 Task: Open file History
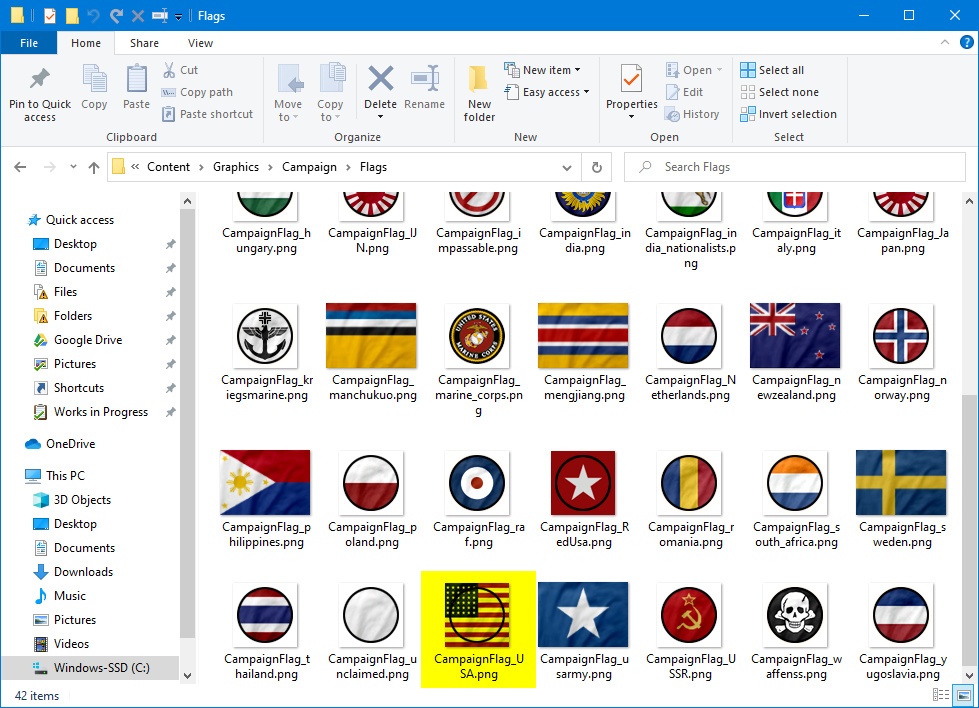click(x=692, y=114)
